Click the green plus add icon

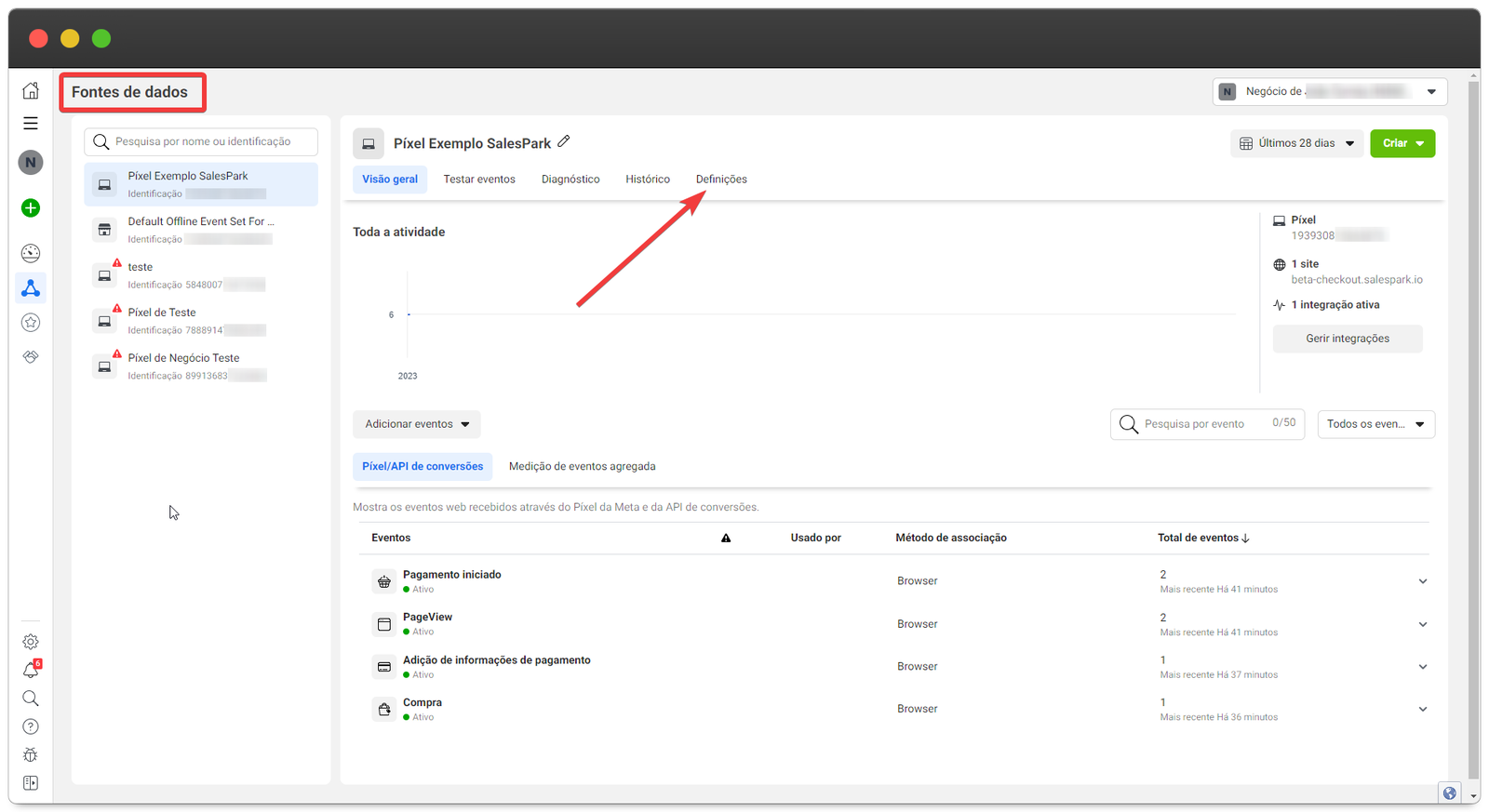(31, 208)
